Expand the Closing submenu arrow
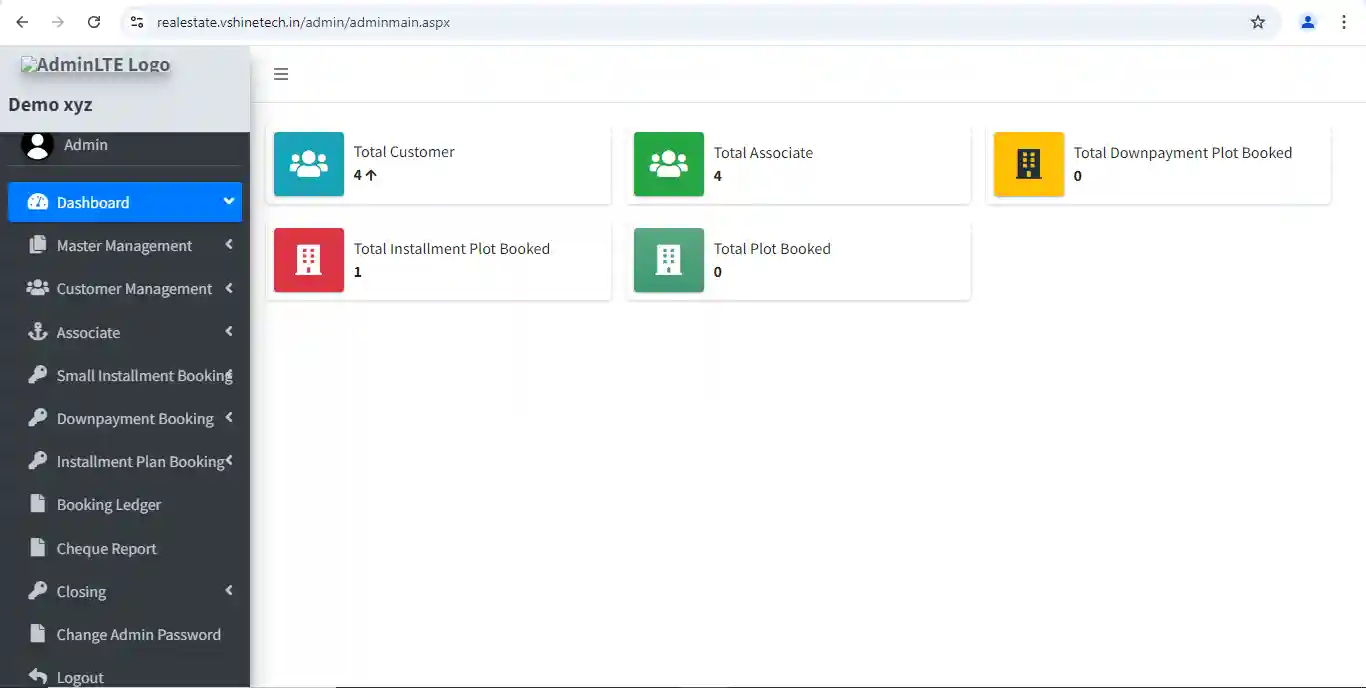This screenshot has width=1366, height=688. click(229, 591)
